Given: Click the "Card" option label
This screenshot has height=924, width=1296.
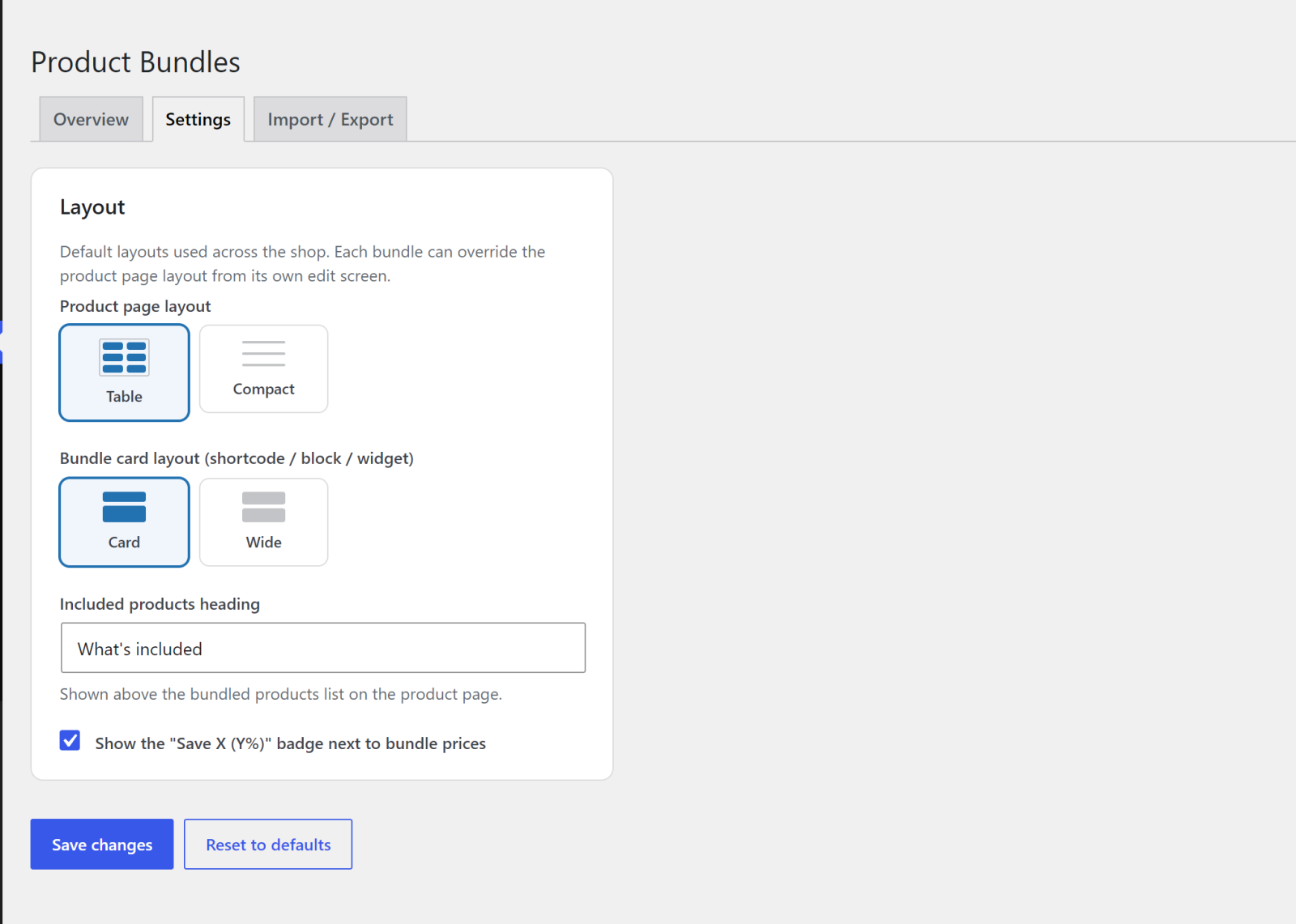Looking at the screenshot, I should coord(124,543).
